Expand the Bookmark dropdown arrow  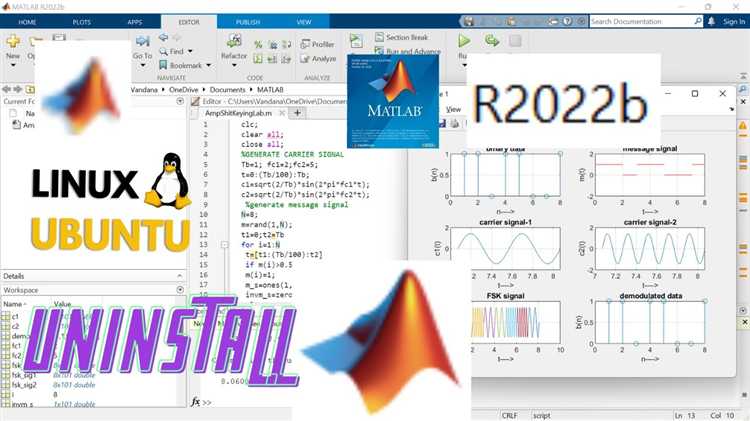(x=209, y=65)
